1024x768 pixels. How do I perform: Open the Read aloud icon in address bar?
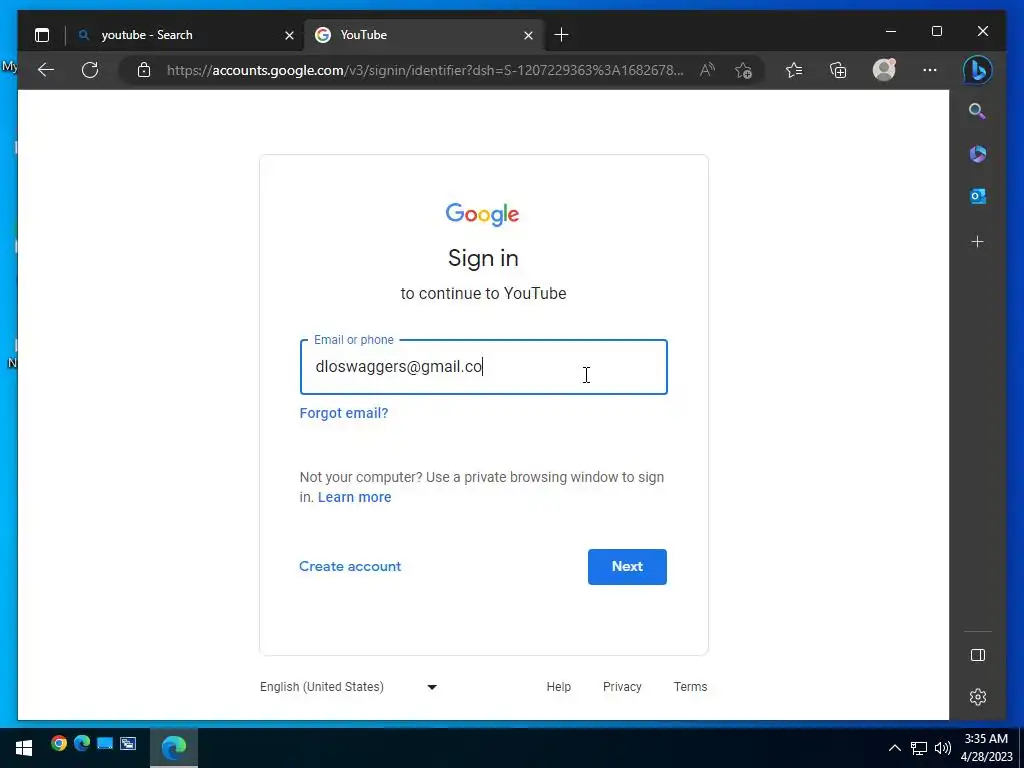[x=707, y=70]
